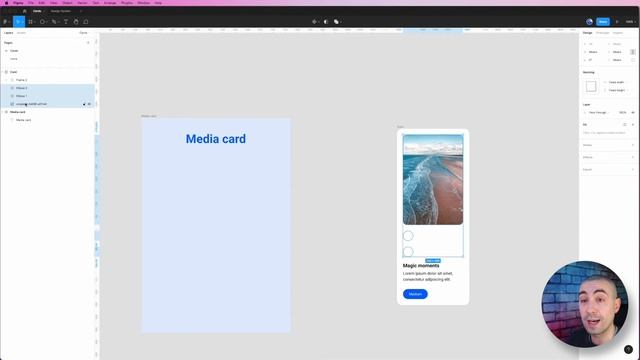Click the Create component icon

point(314,22)
